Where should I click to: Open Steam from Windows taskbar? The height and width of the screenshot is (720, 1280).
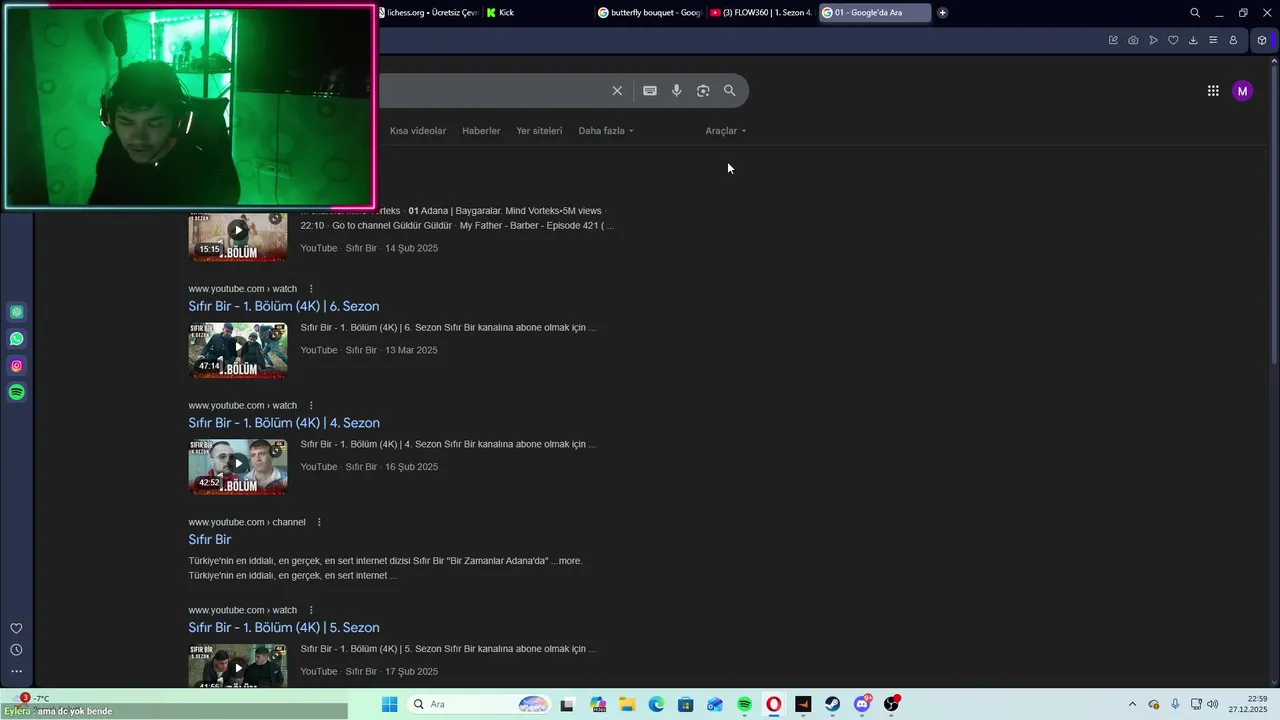pos(832,705)
